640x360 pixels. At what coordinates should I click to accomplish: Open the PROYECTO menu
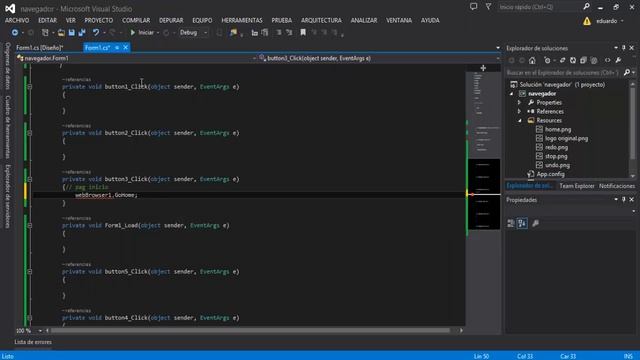[x=99, y=20]
